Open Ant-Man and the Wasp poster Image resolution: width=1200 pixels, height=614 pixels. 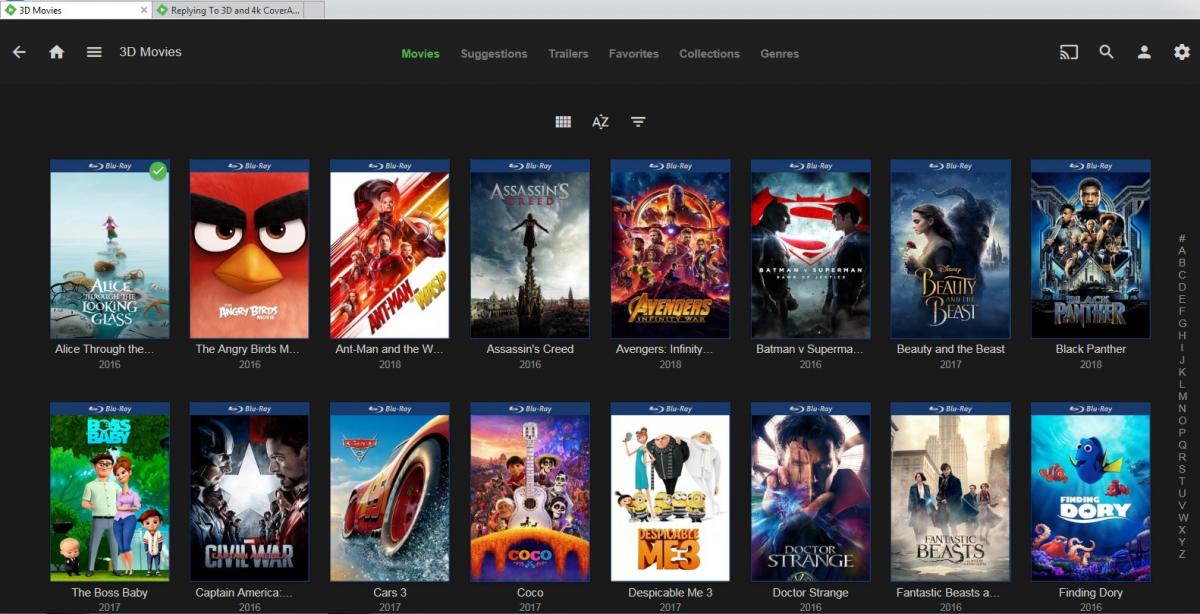tap(390, 249)
